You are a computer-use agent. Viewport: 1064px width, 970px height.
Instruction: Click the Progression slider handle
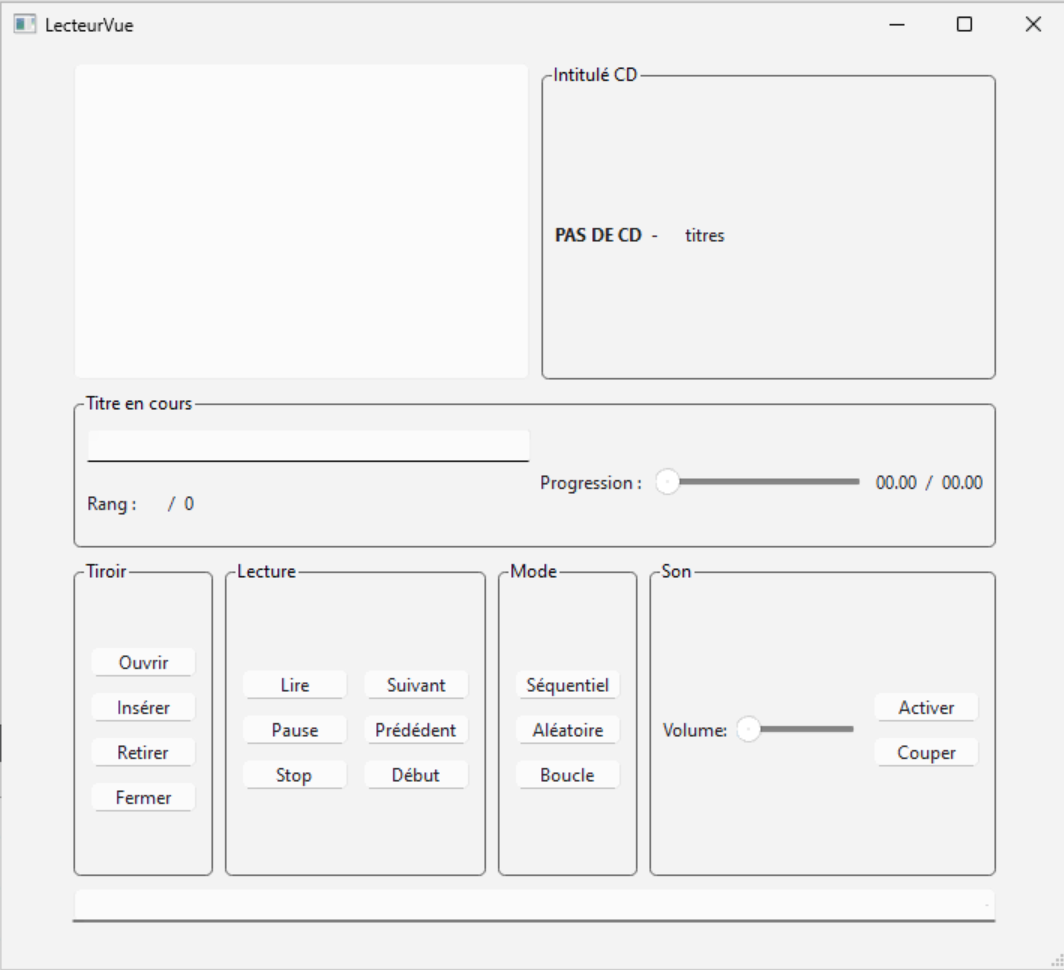click(x=667, y=482)
